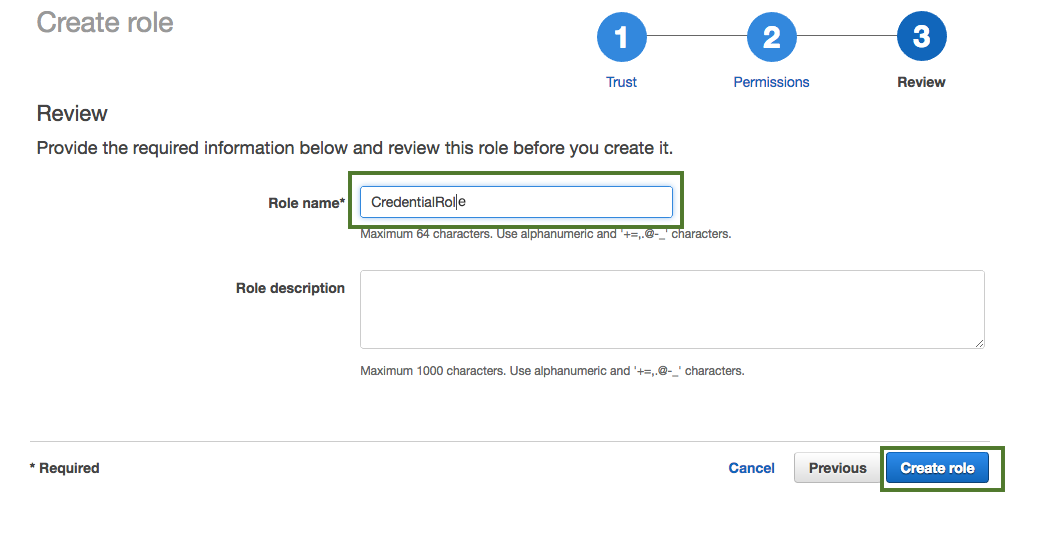The height and width of the screenshot is (541, 1040).
Task: Click the asterisk Required note
Action: (x=65, y=468)
